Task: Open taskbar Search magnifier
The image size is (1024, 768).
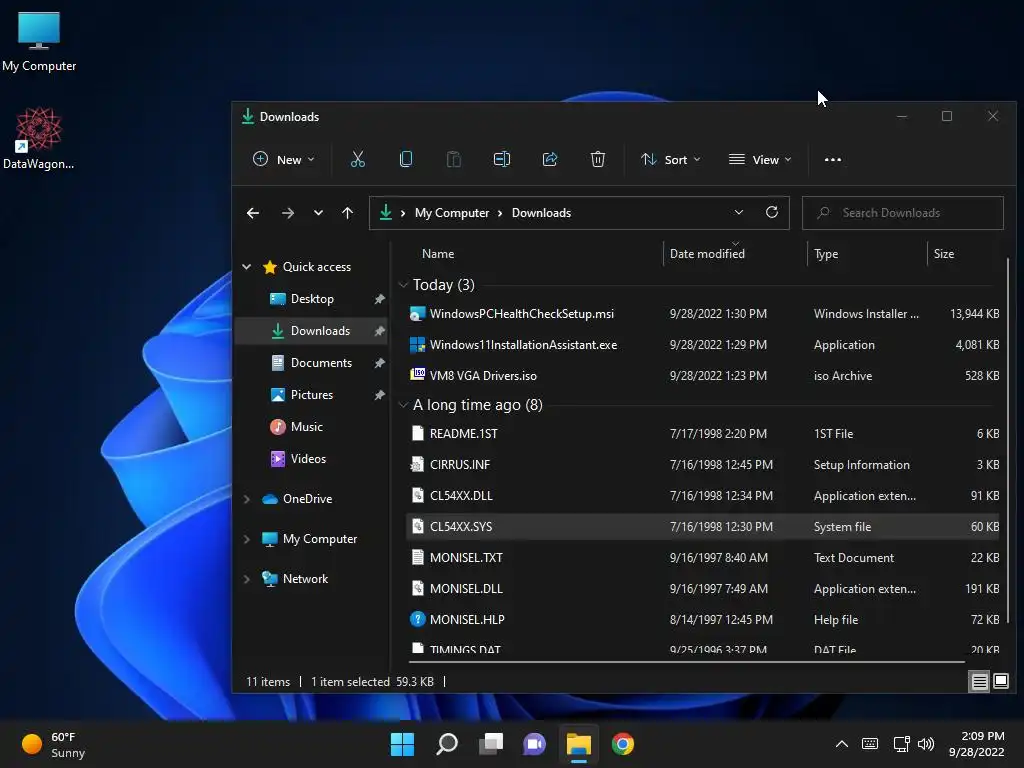Action: (447, 744)
